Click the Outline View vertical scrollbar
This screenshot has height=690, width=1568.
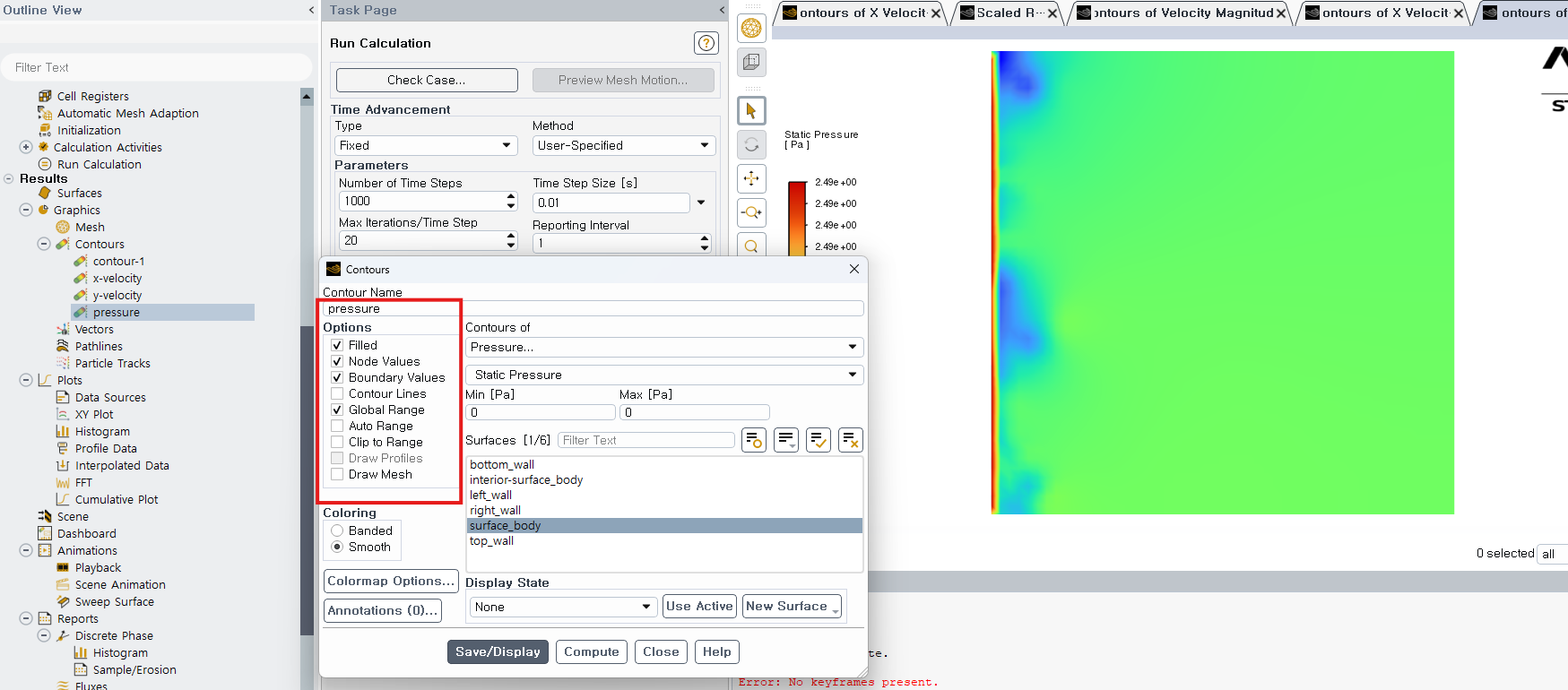(307, 358)
